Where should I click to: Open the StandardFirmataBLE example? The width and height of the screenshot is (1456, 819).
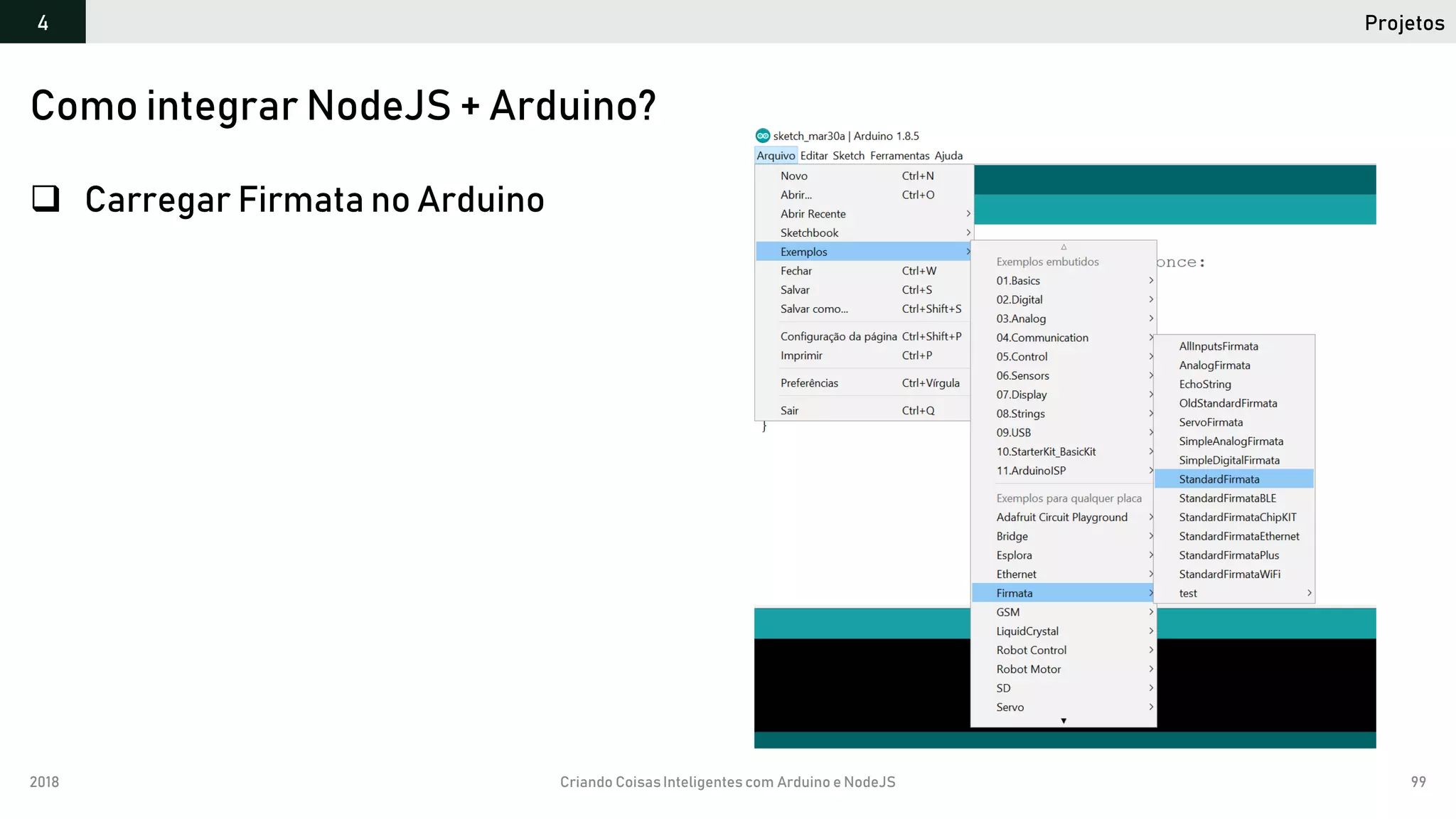click(x=1234, y=498)
